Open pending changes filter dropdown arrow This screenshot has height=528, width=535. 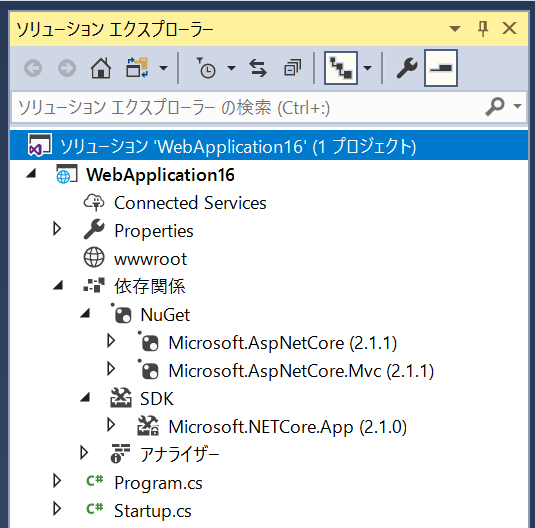coord(231,68)
